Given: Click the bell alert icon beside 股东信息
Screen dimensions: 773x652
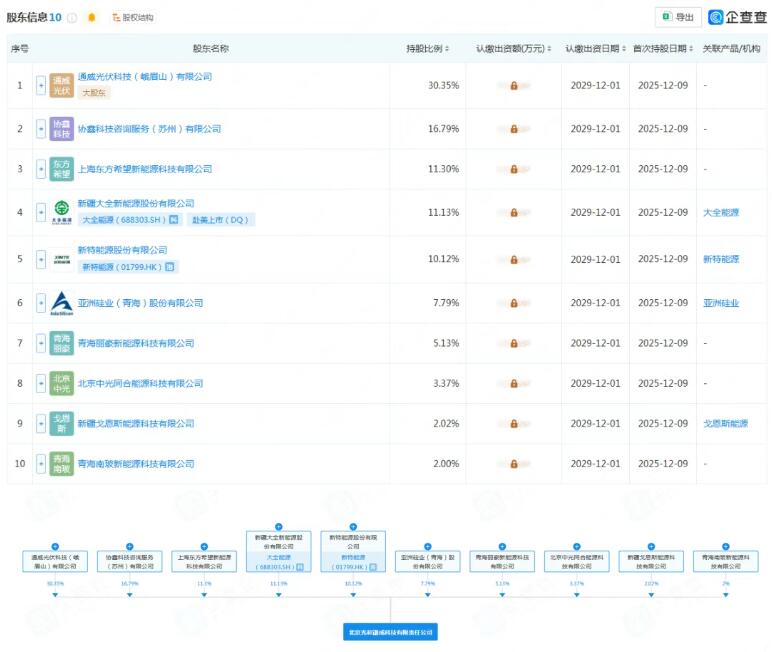Looking at the screenshot, I should pos(92,18).
